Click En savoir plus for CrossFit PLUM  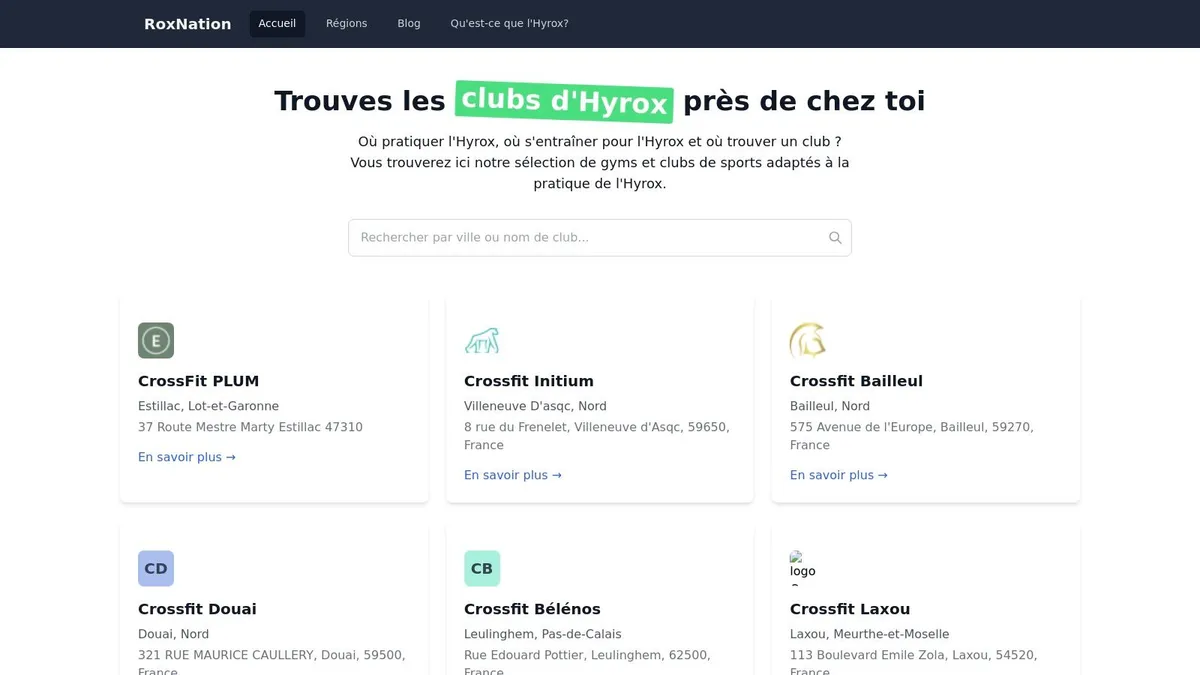(x=187, y=457)
